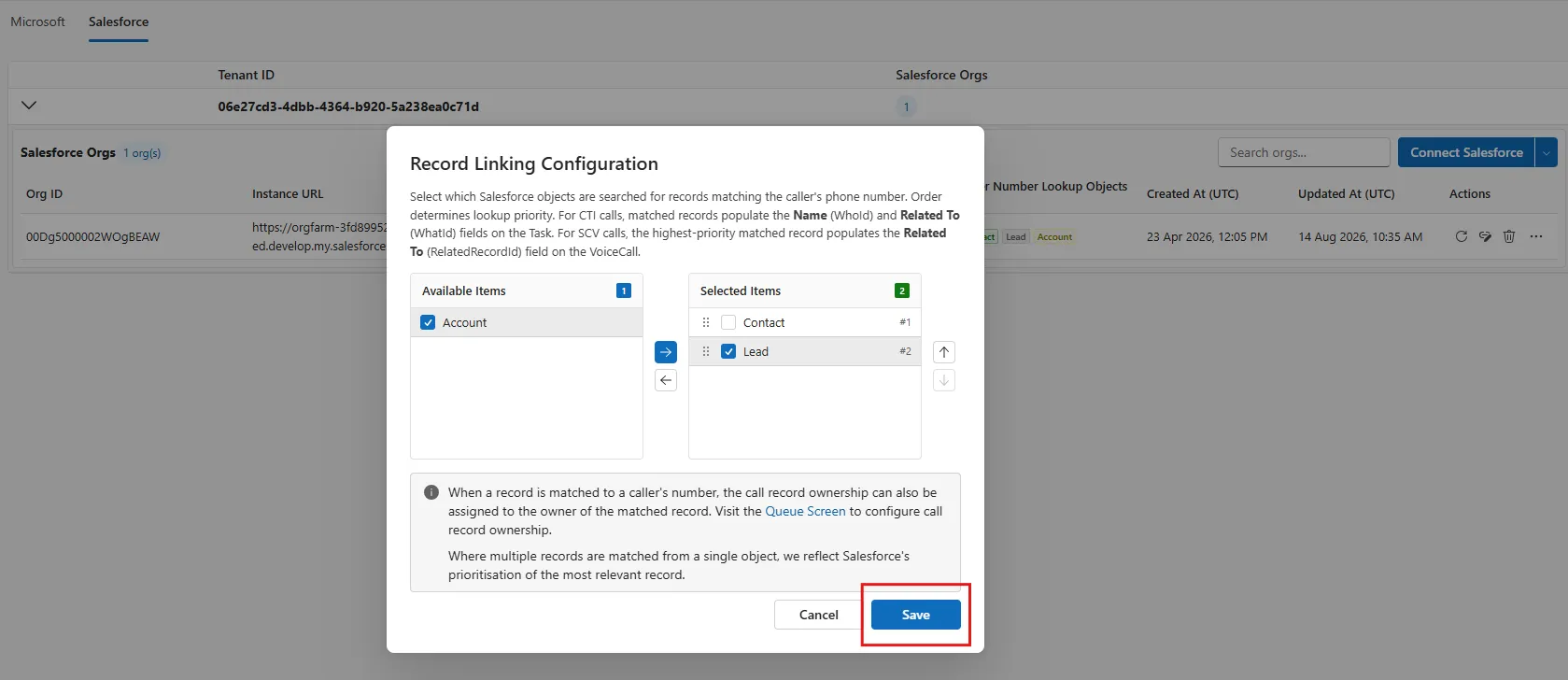The width and height of the screenshot is (1568, 680).
Task: Open more actions ellipsis menu
Action: pos(1536,236)
